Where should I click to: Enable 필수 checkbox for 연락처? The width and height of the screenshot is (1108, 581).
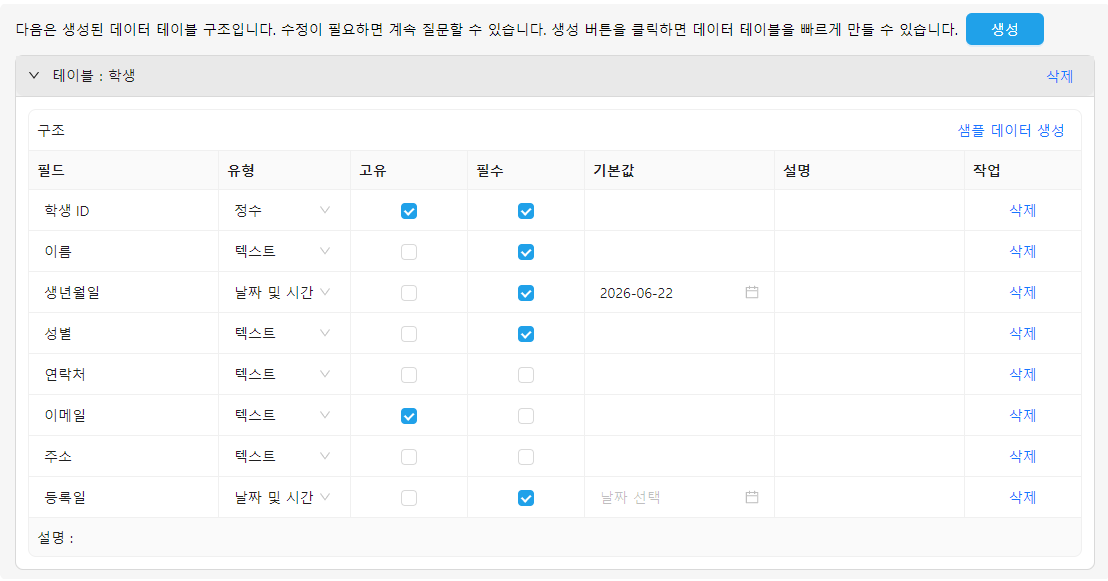526,375
